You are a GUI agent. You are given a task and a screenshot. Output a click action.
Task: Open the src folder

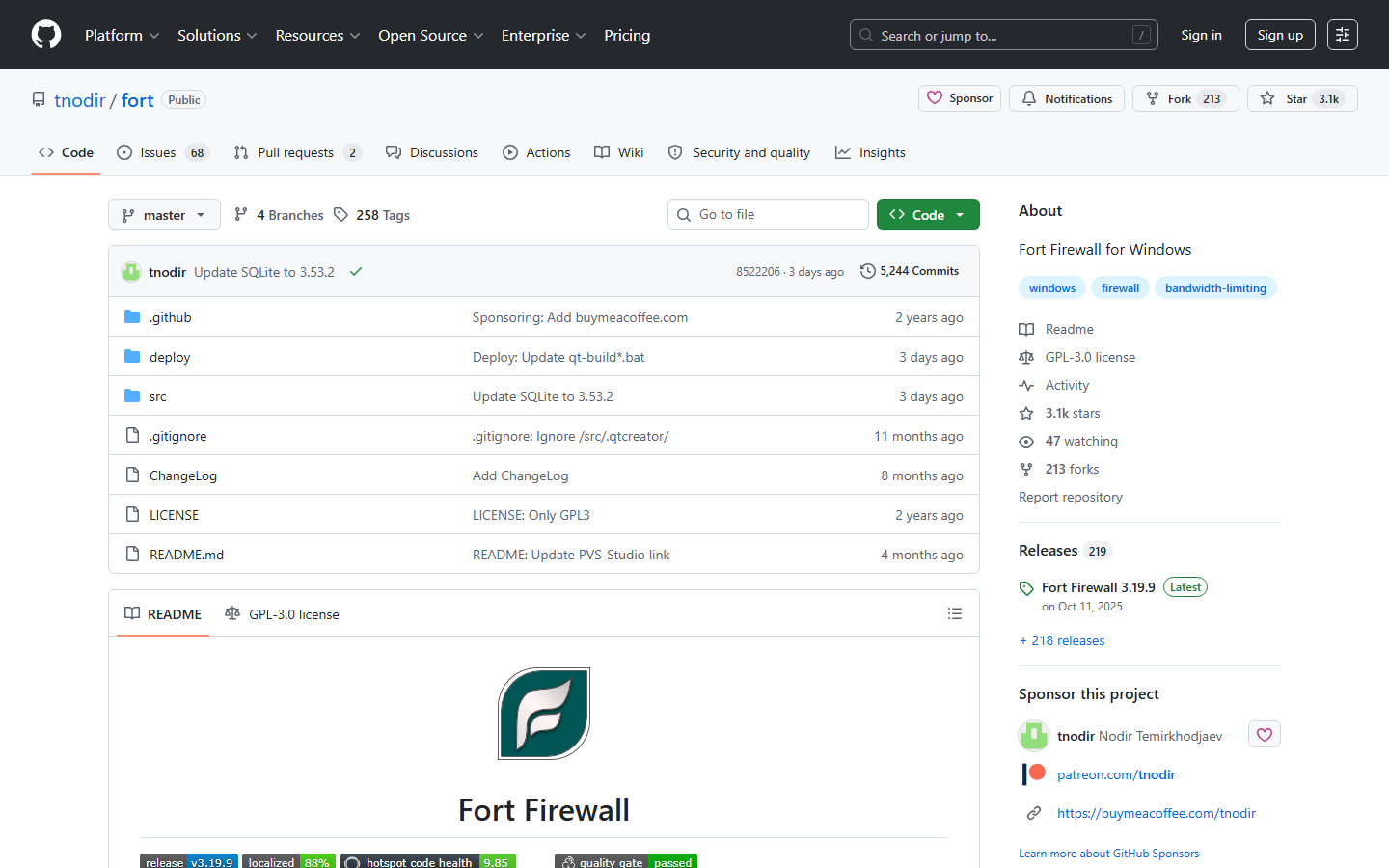[x=158, y=396]
